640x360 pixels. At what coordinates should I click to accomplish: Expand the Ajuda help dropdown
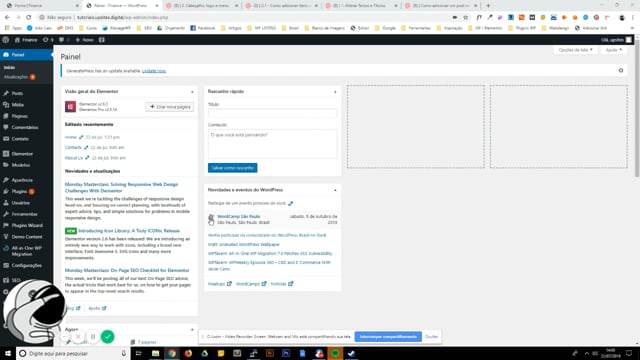point(613,50)
